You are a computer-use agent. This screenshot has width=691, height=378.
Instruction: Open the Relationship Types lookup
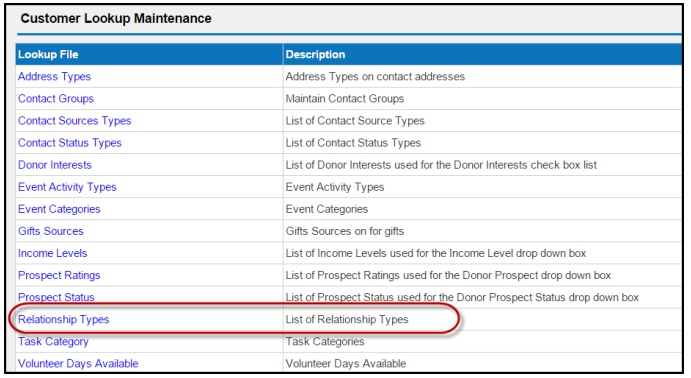[63, 319]
